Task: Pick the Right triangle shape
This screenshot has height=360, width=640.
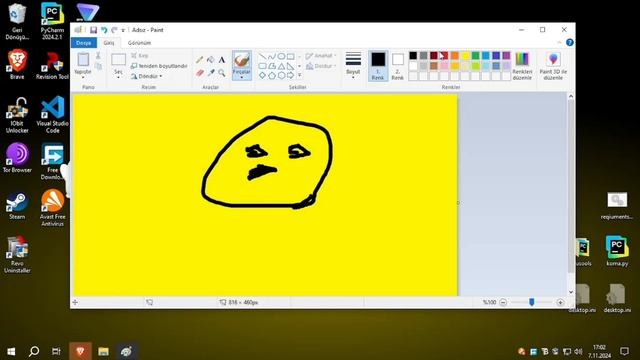Action: tap(291, 66)
